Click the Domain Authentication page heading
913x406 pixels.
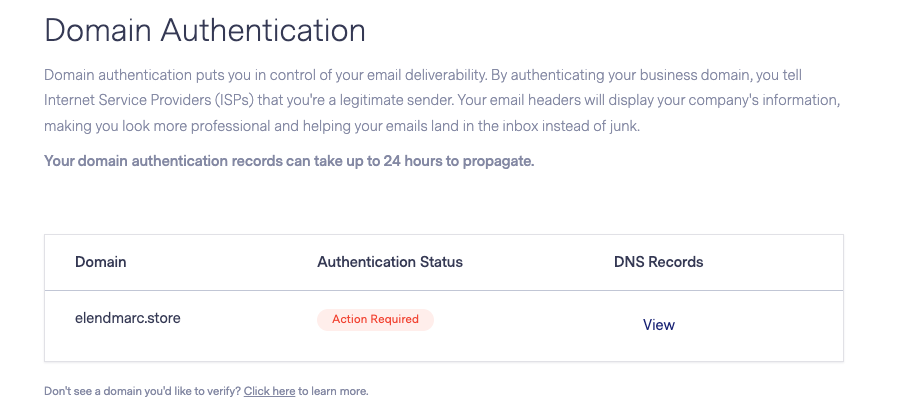205,30
